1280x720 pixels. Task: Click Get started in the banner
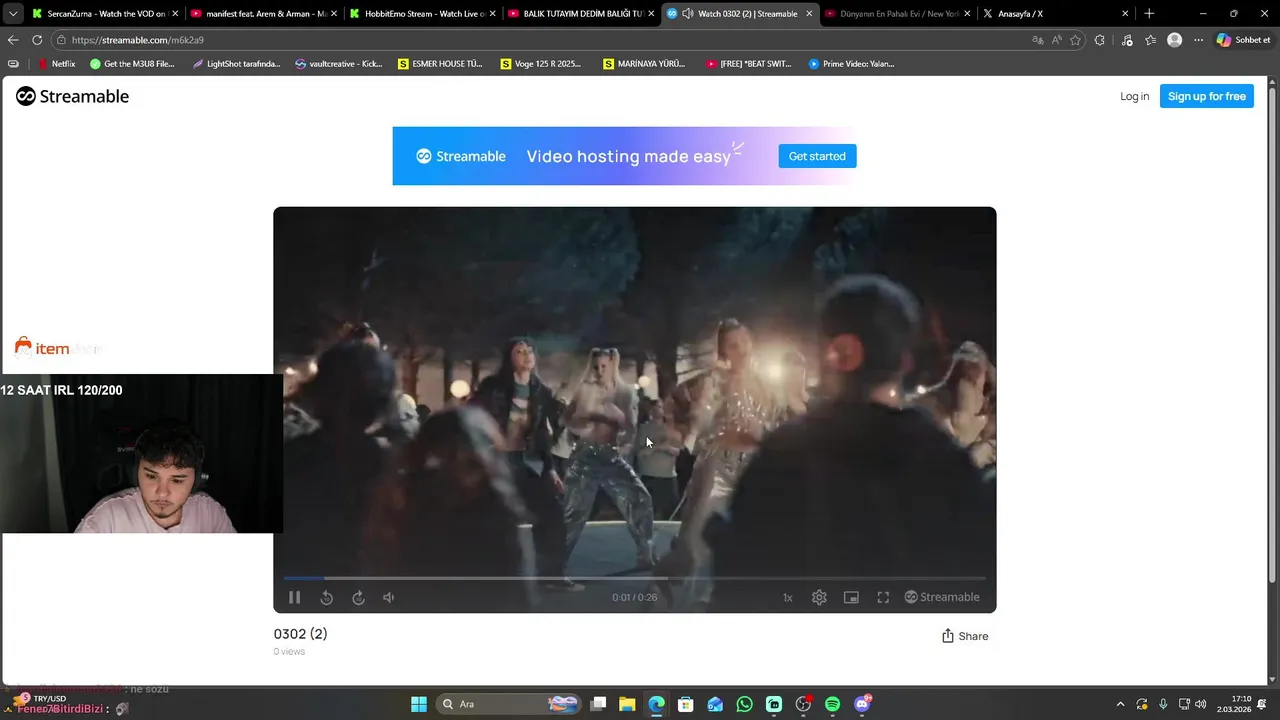coord(817,156)
